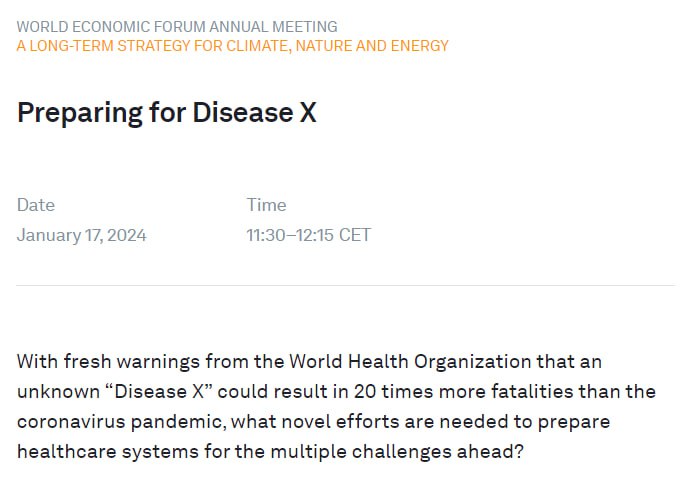Click the word unknown in the description
The height and width of the screenshot is (484, 686).
click(58, 391)
